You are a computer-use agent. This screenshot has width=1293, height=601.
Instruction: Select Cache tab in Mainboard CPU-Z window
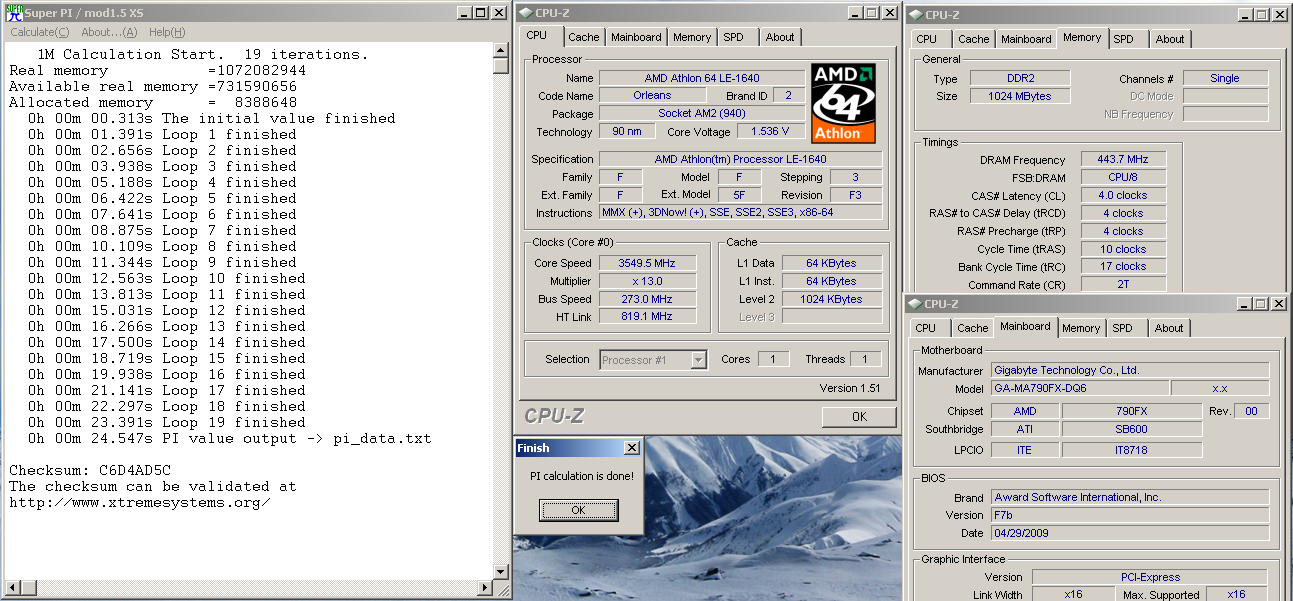(x=973, y=328)
